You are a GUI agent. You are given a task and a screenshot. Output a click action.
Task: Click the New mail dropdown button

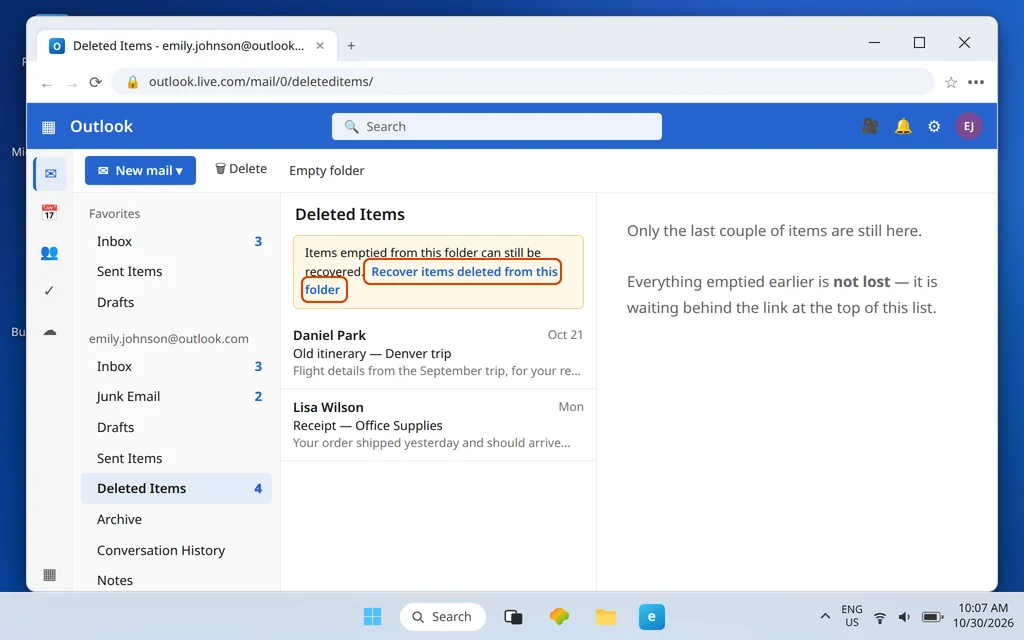click(140, 170)
